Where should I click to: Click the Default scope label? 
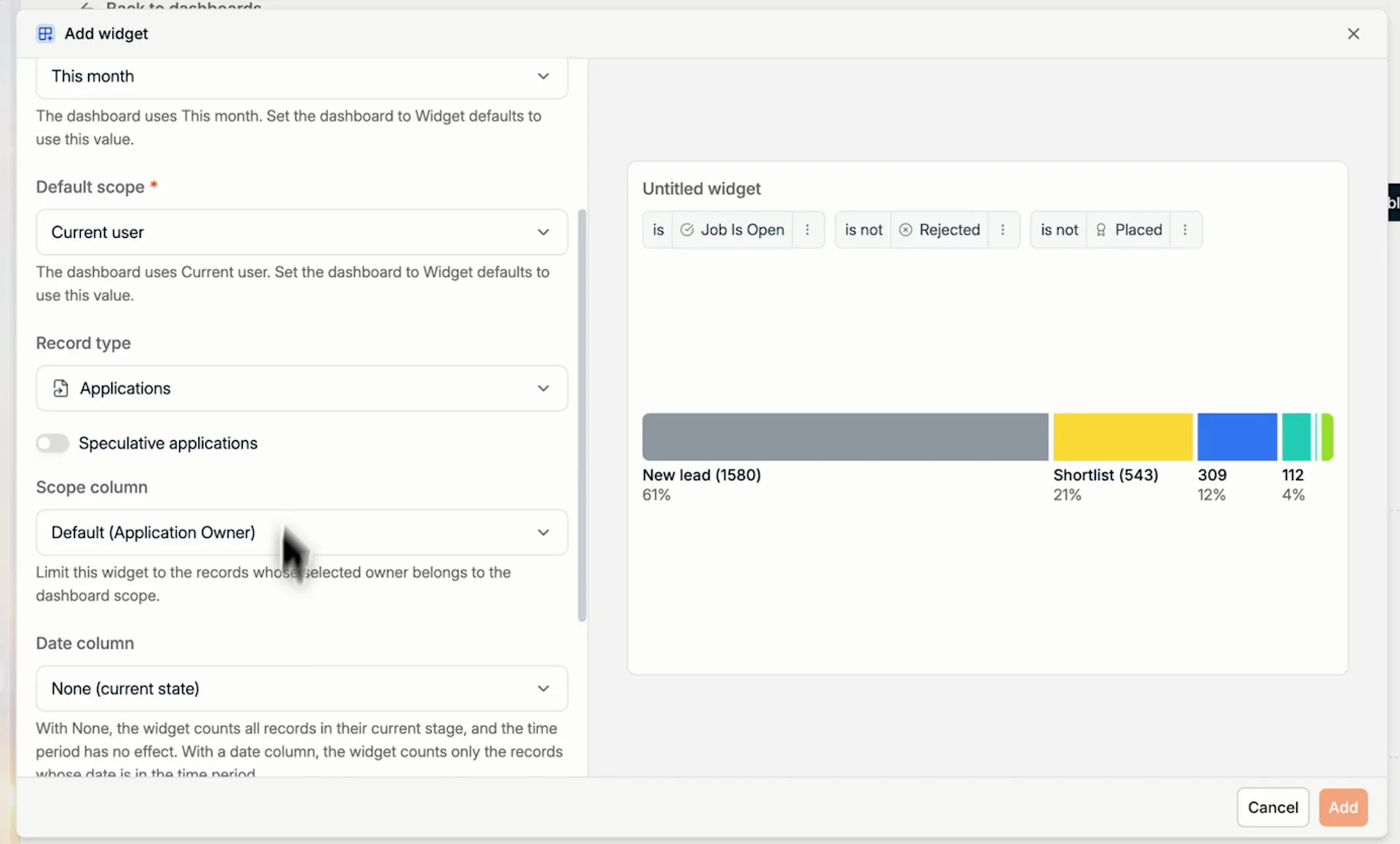[90, 187]
